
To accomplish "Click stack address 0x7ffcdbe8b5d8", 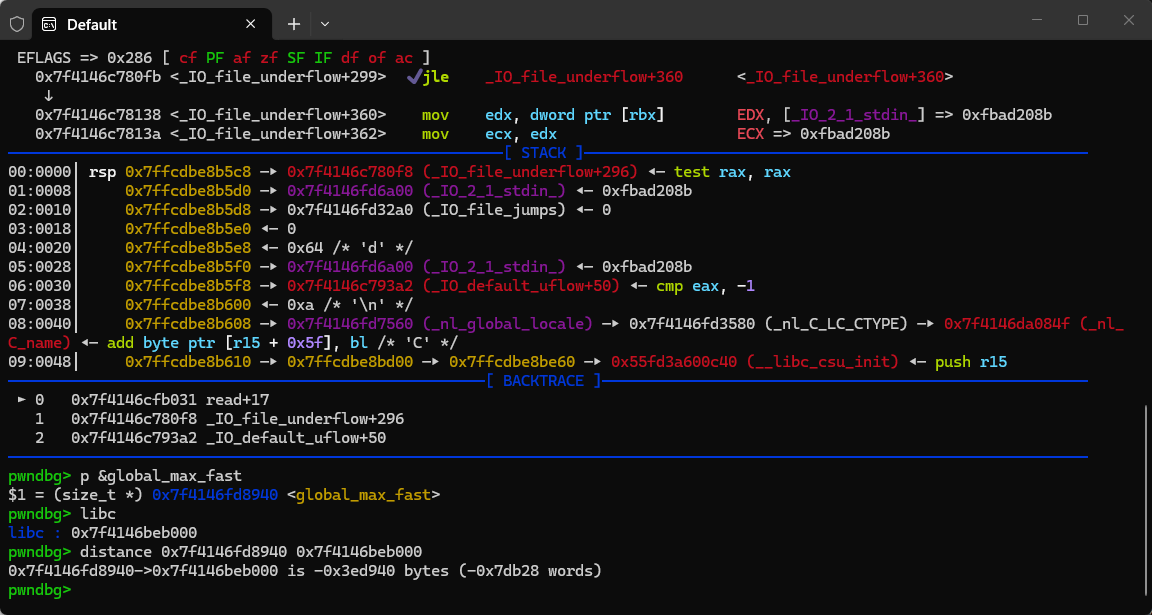I will point(188,210).
